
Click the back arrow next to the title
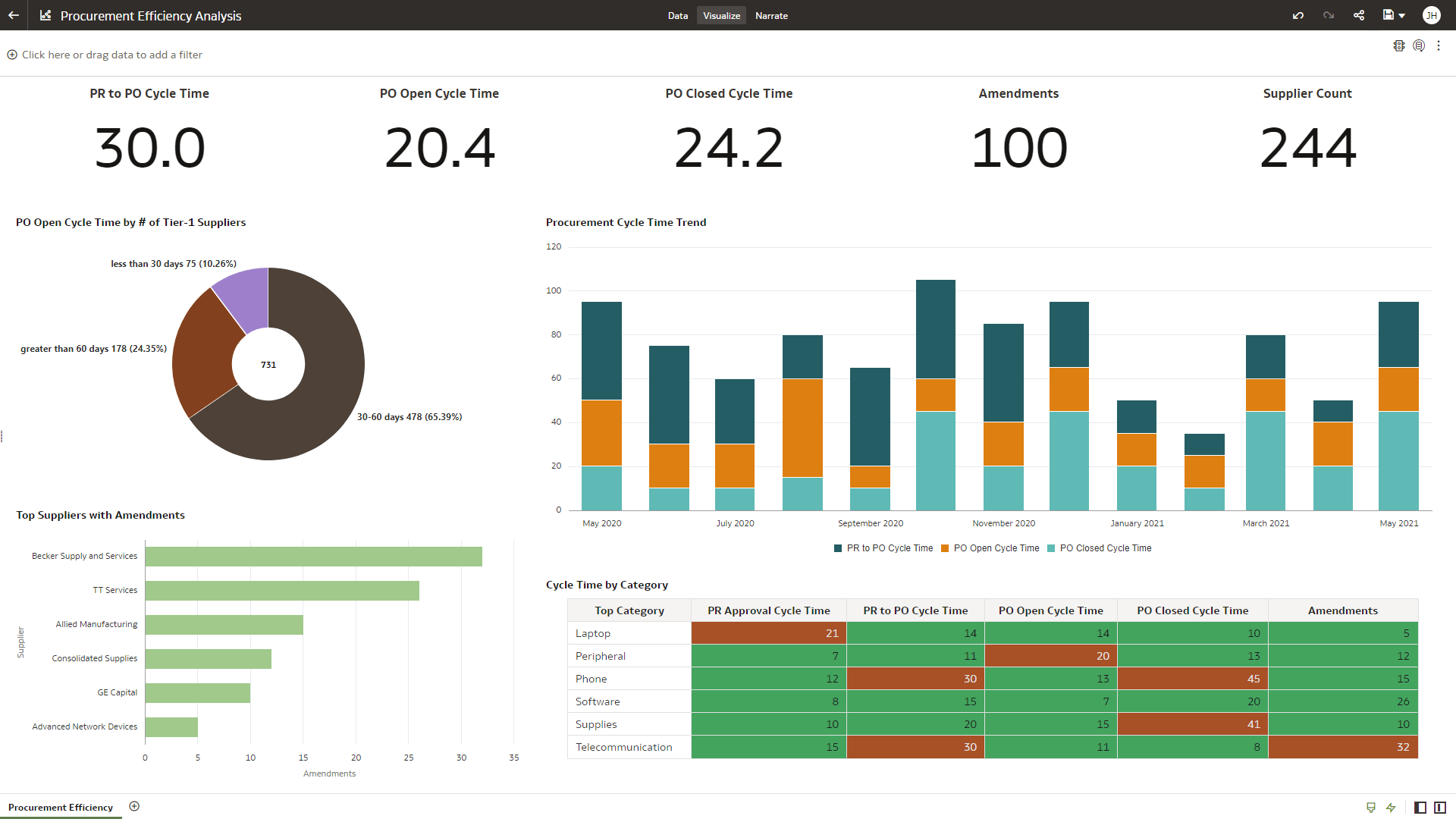[12, 15]
